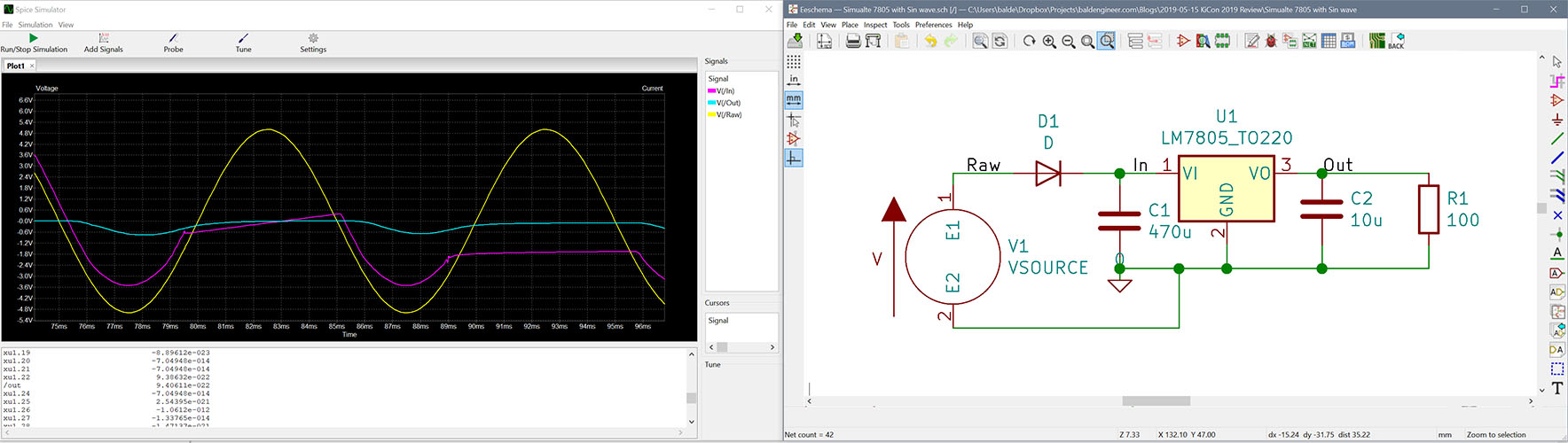Click BACK import footprint icon
This screenshot has width=1568, height=443.
coord(1396,41)
